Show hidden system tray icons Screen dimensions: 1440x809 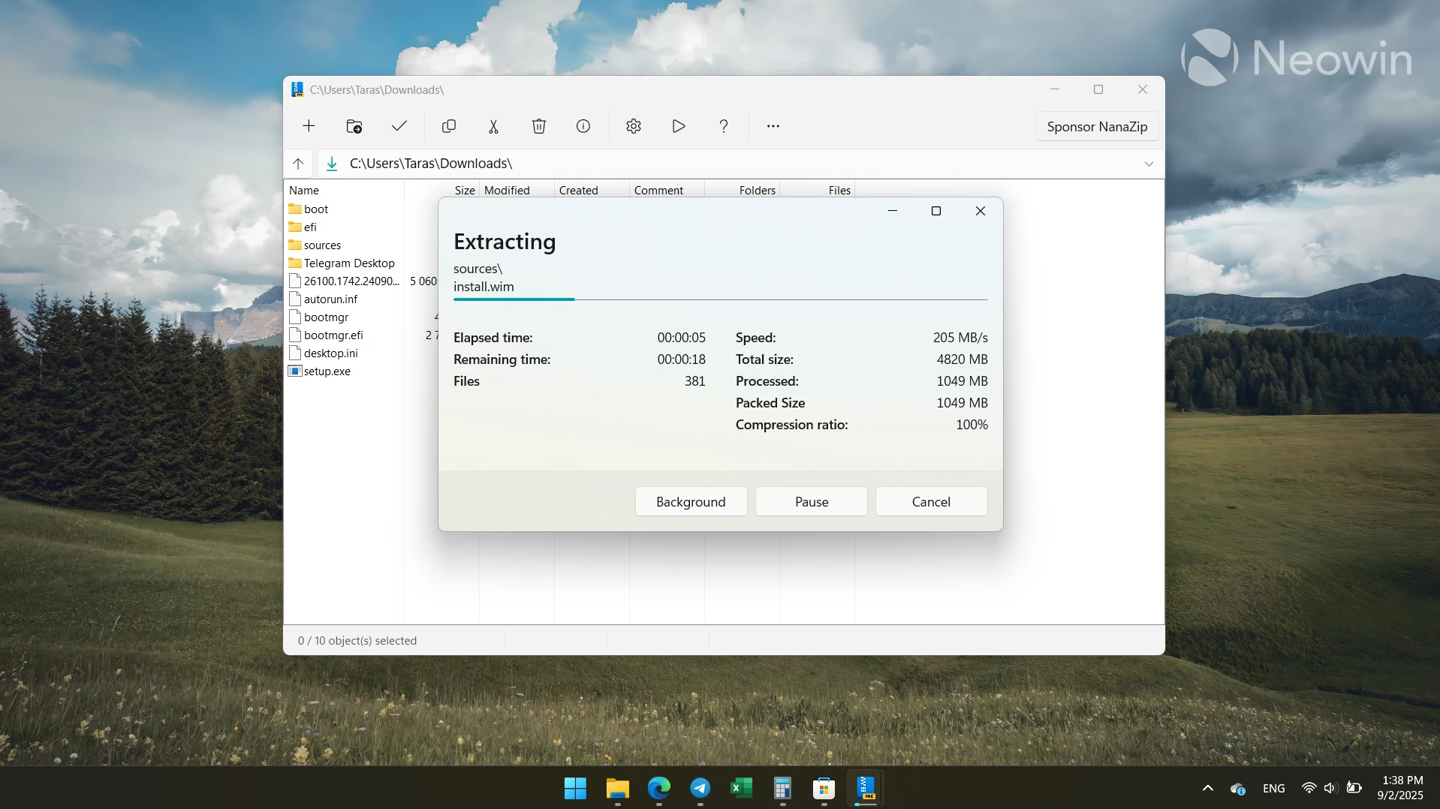[1207, 788]
